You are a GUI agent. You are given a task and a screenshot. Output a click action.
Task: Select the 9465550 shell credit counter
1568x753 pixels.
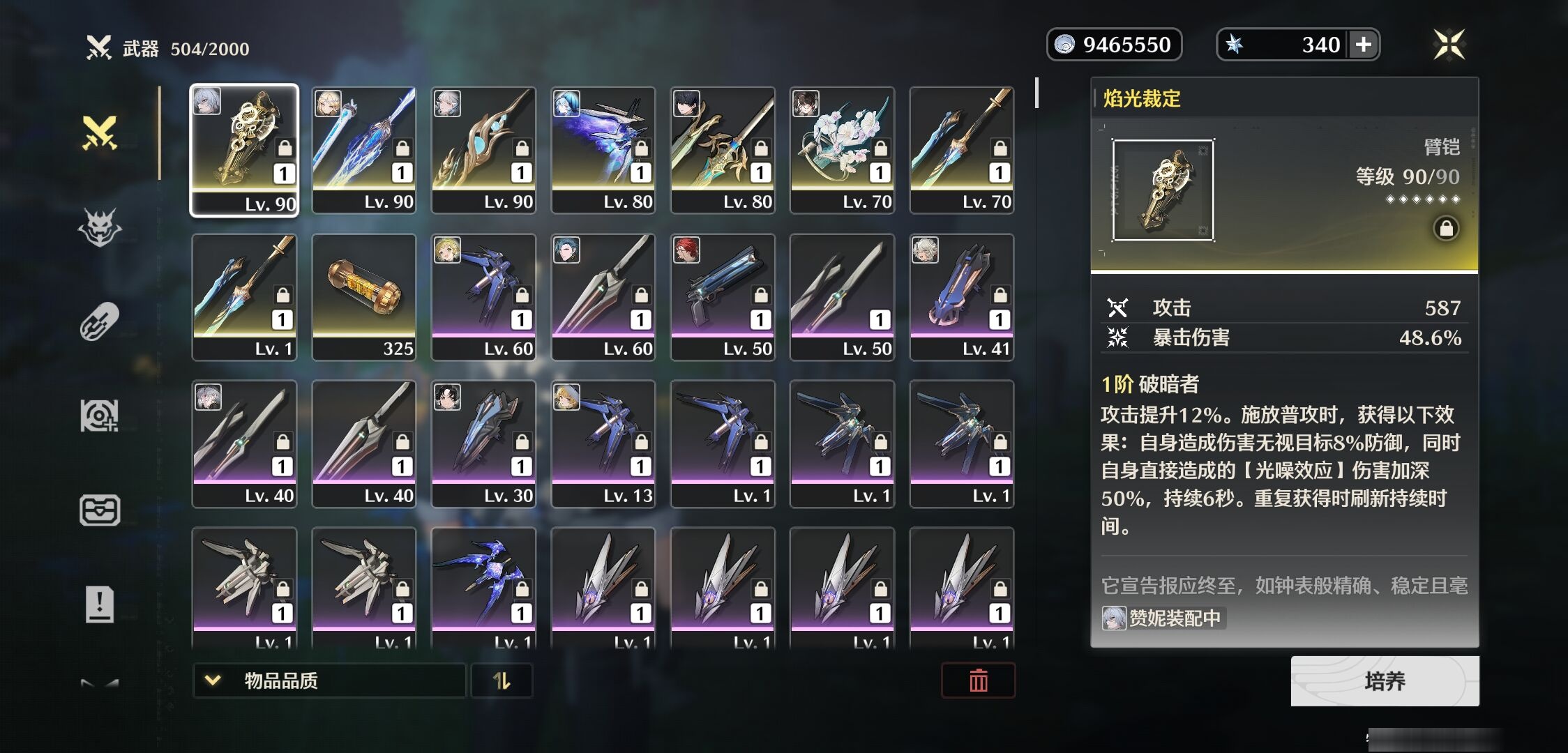click(x=1114, y=45)
